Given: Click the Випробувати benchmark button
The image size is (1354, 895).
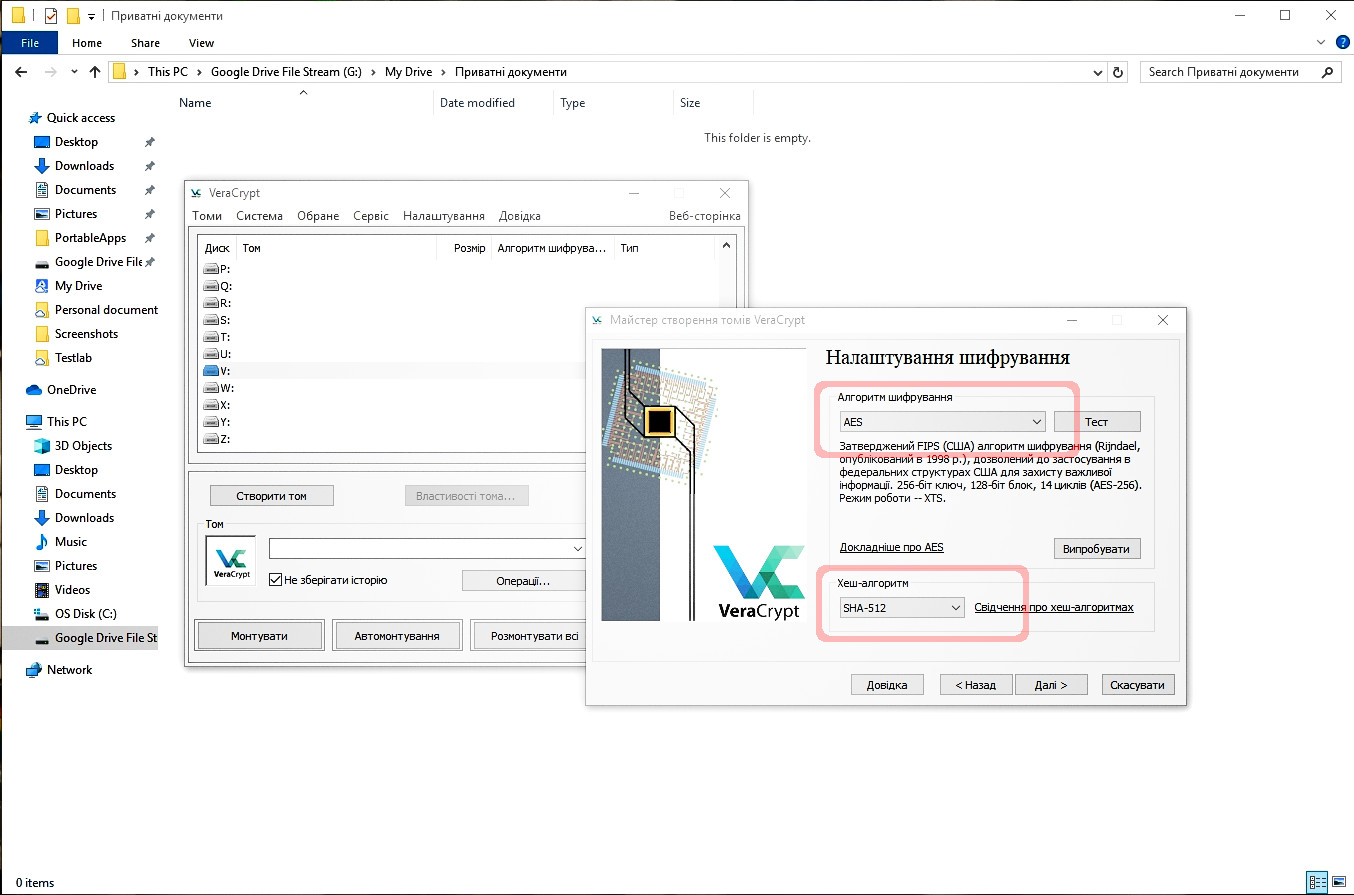Looking at the screenshot, I should coord(1097,549).
